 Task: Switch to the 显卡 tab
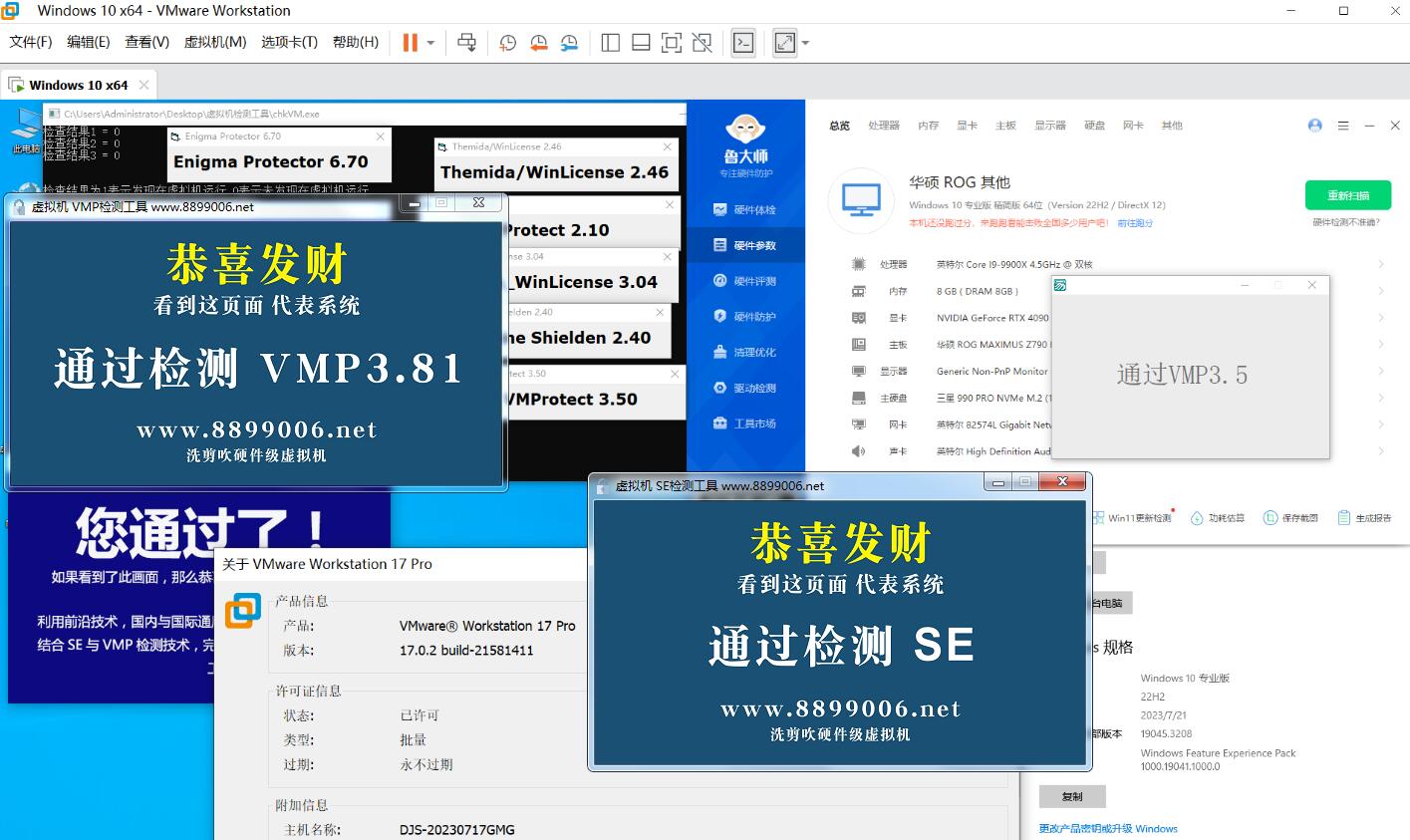coord(967,126)
